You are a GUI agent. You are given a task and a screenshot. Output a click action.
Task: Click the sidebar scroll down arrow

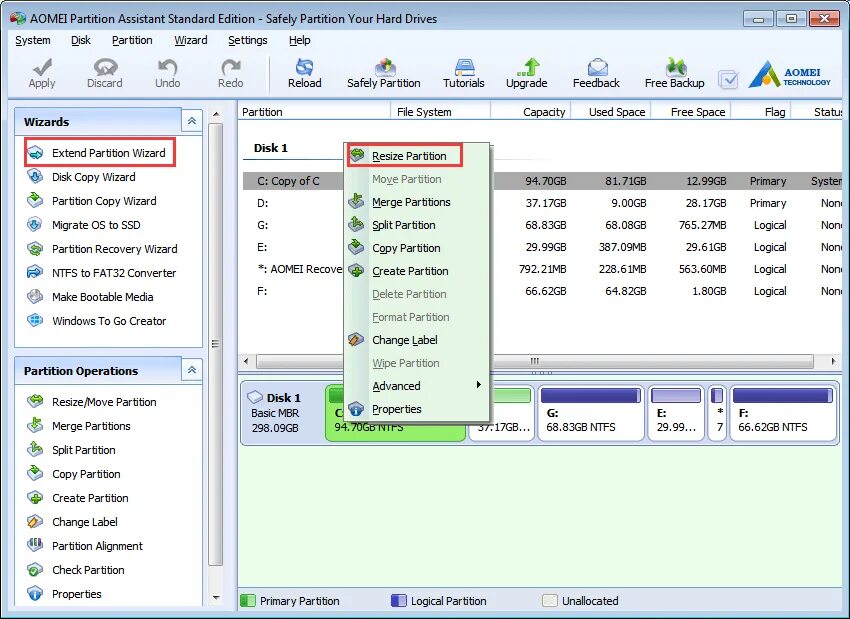216,598
